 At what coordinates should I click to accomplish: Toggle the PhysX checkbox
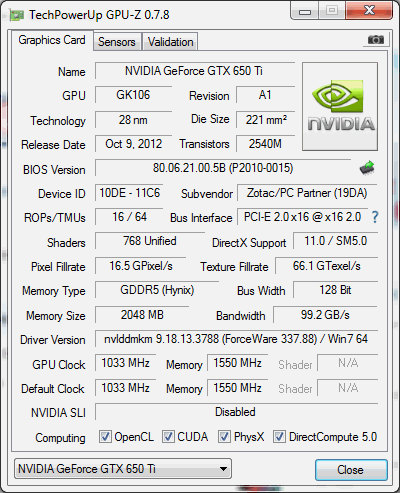[224, 436]
